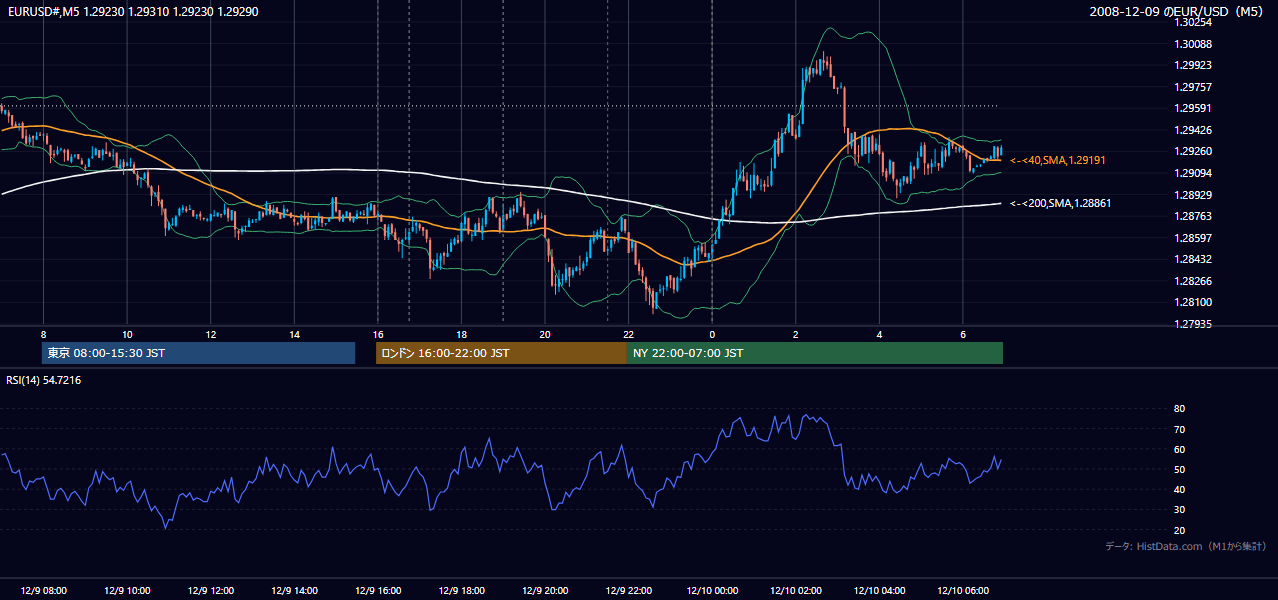
Task: Click hour tick 8 under the price chart
Action: (43, 335)
